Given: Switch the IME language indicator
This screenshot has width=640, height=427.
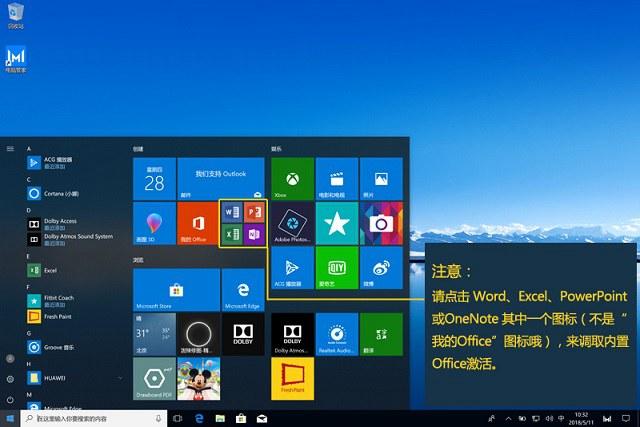Looking at the screenshot, I should click(x=561, y=418).
